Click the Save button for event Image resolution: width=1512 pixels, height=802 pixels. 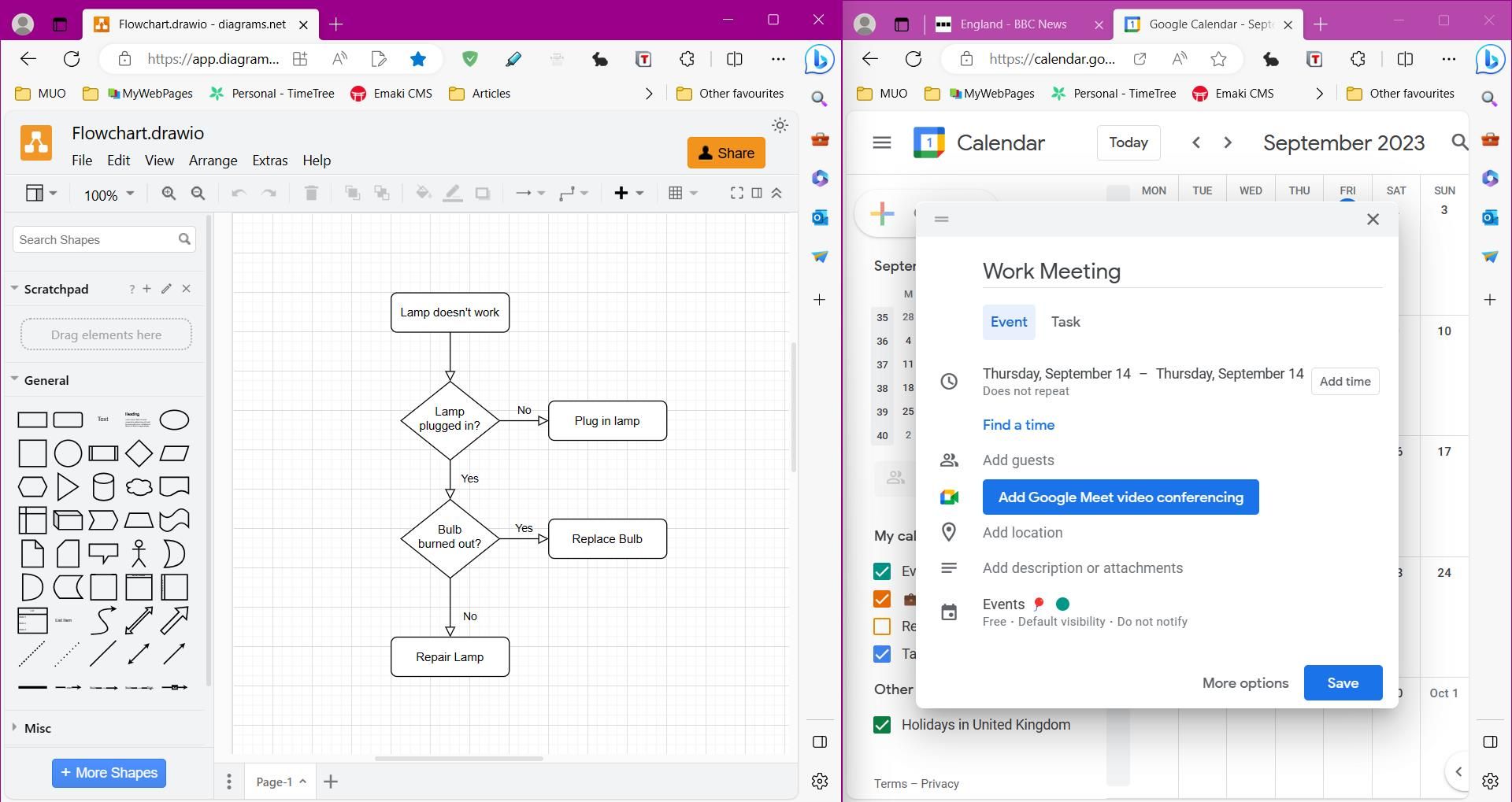(1342, 683)
